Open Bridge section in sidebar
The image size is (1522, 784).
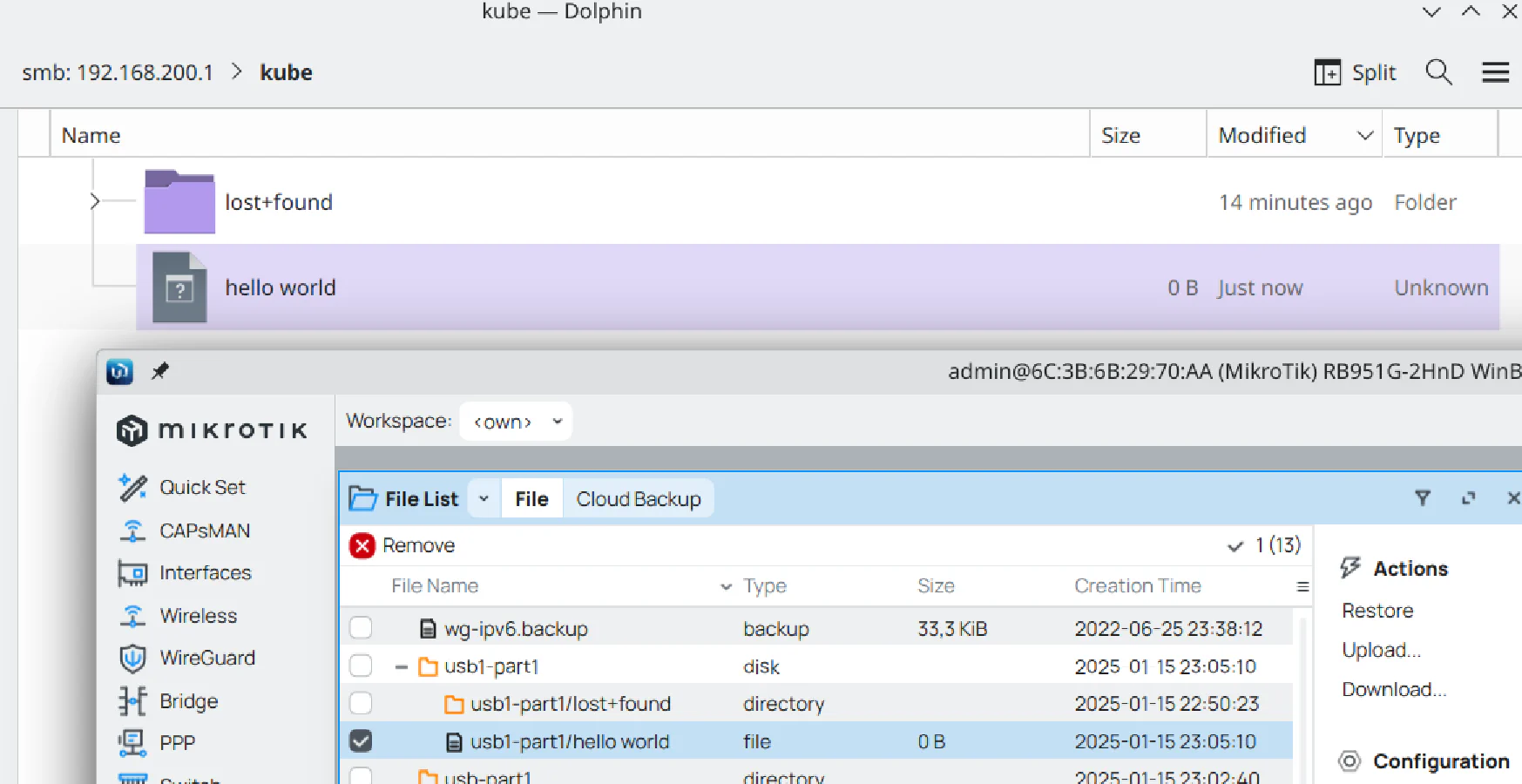pos(188,701)
